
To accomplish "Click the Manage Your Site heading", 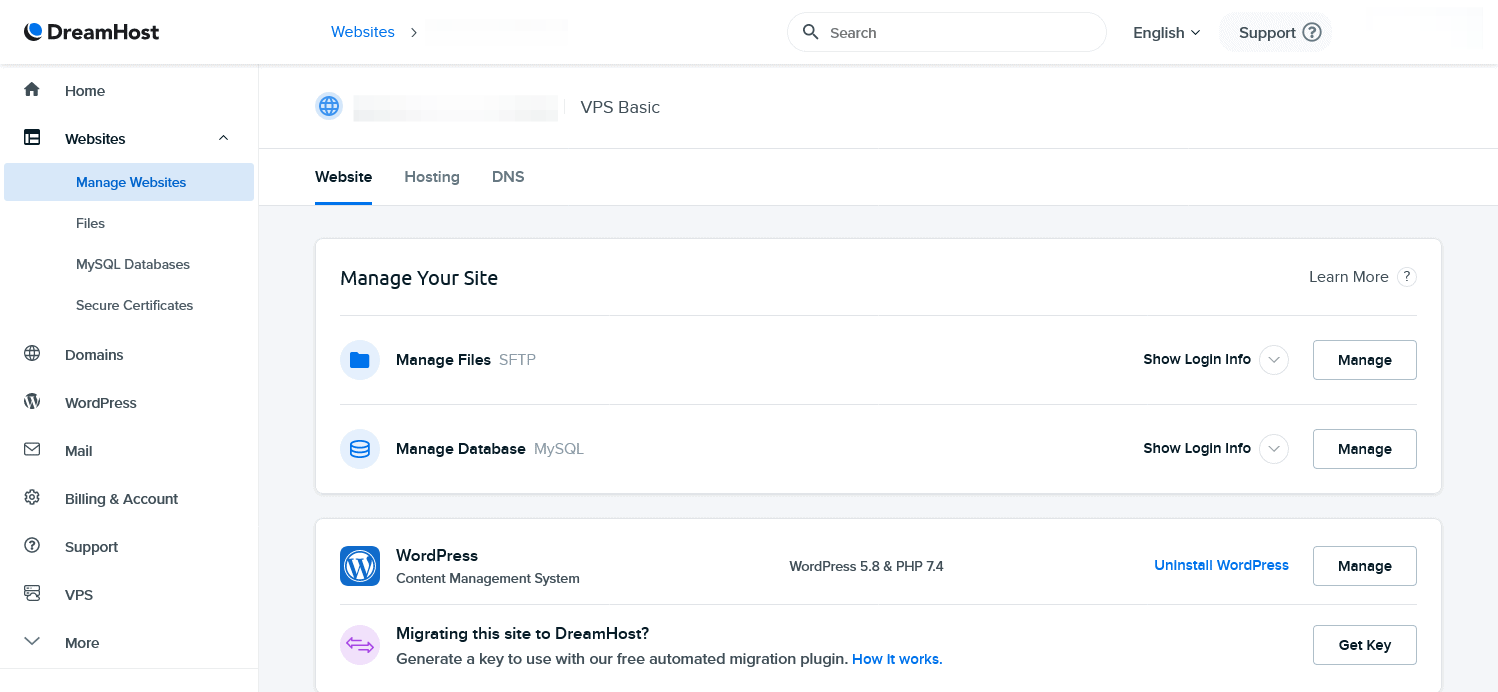I will tap(419, 278).
